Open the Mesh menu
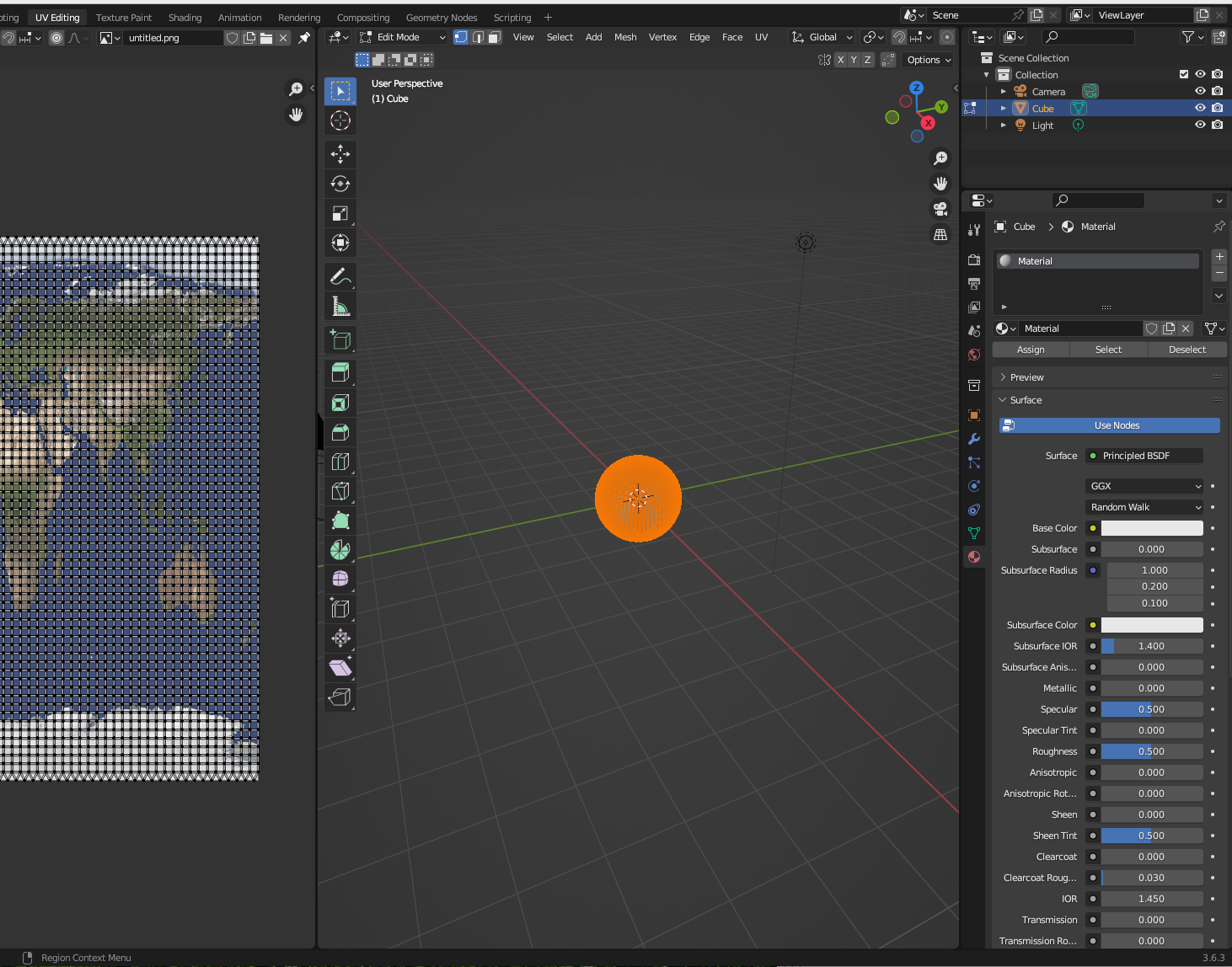The image size is (1232, 967). coord(625,37)
